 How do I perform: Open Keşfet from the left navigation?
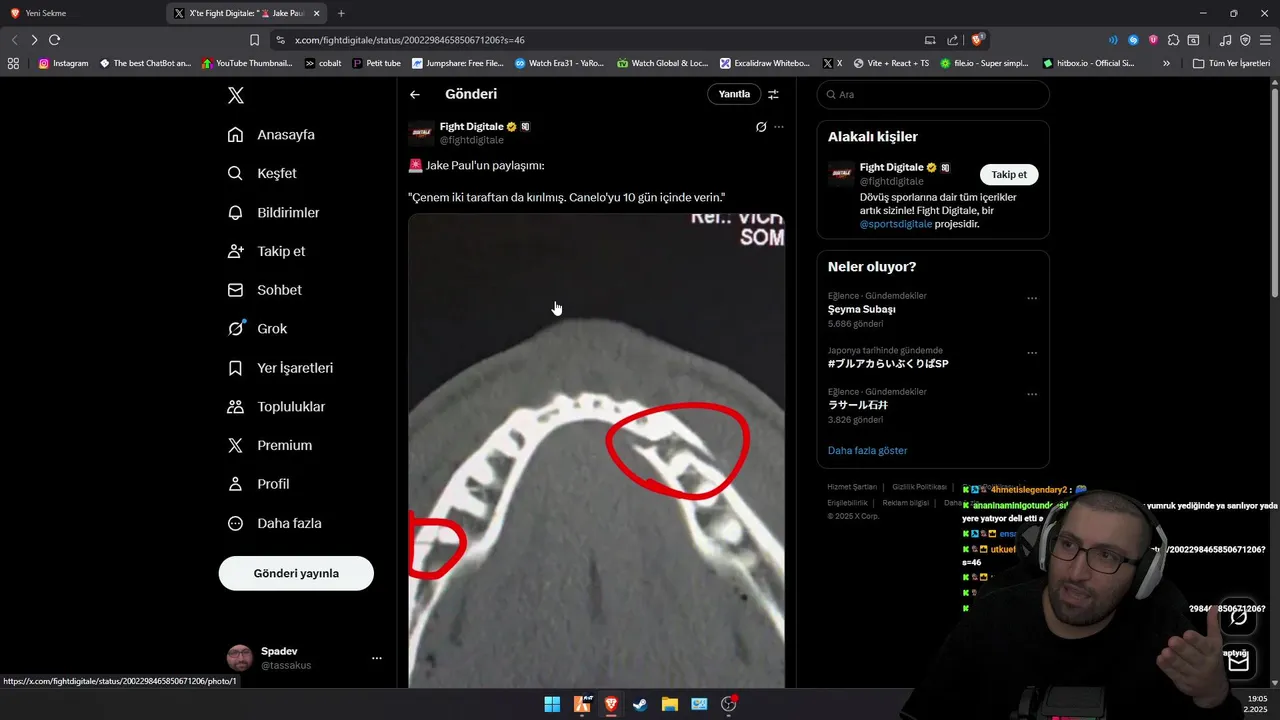tap(262, 173)
